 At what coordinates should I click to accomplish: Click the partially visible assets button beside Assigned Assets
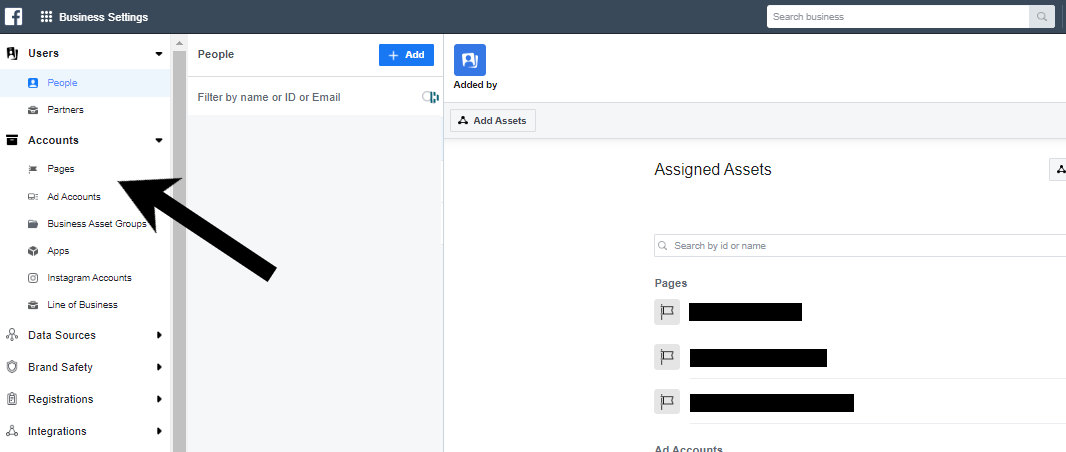tap(1058, 169)
